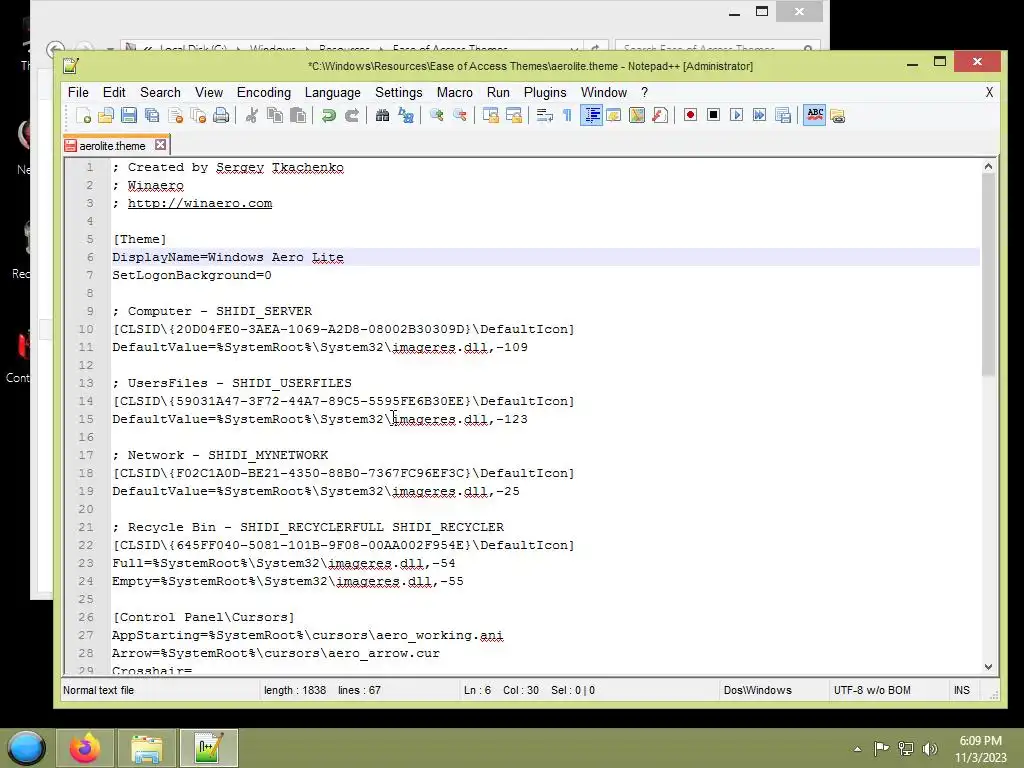Open the Search menu

pos(160,93)
